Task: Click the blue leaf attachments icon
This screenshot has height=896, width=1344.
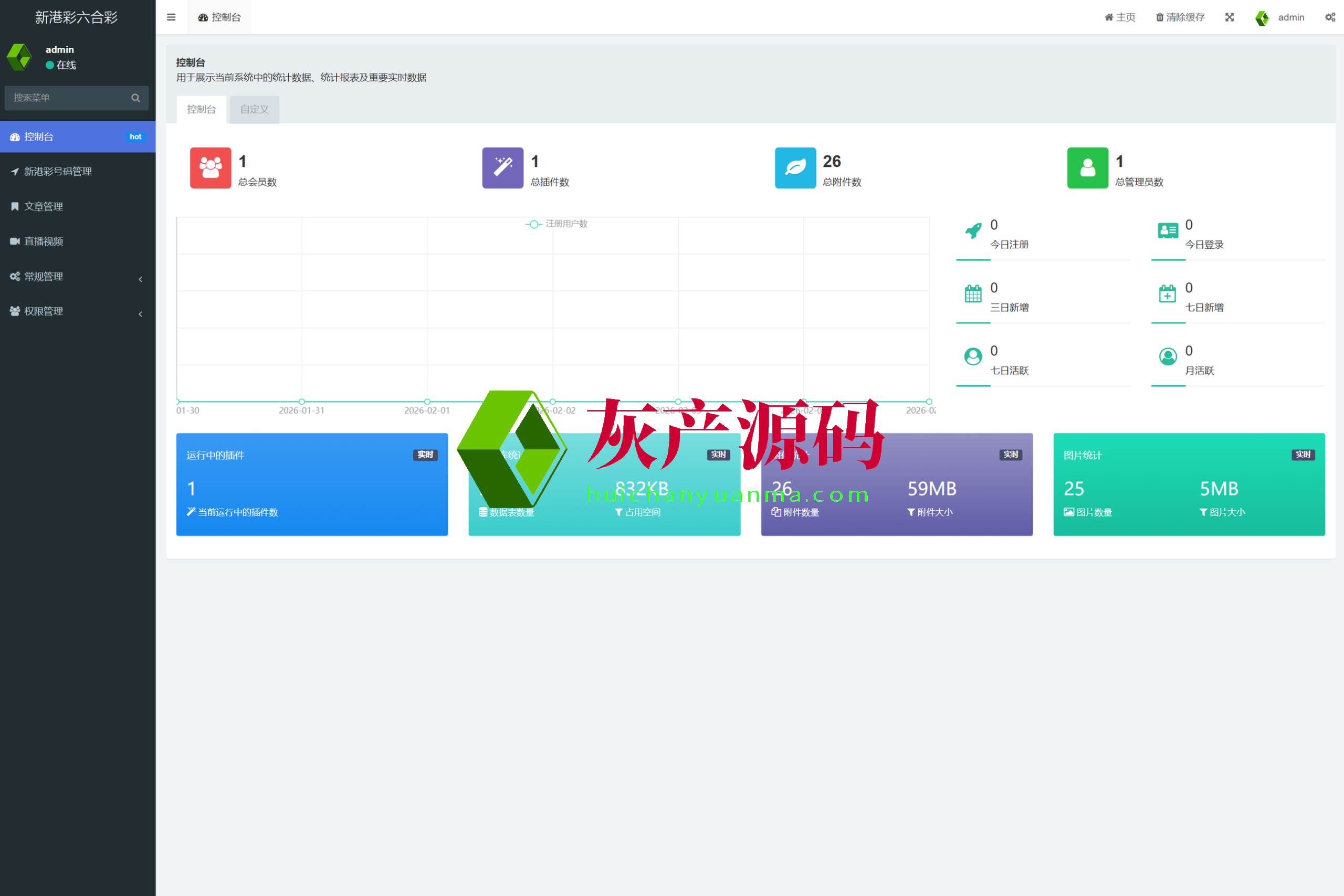Action: (795, 167)
